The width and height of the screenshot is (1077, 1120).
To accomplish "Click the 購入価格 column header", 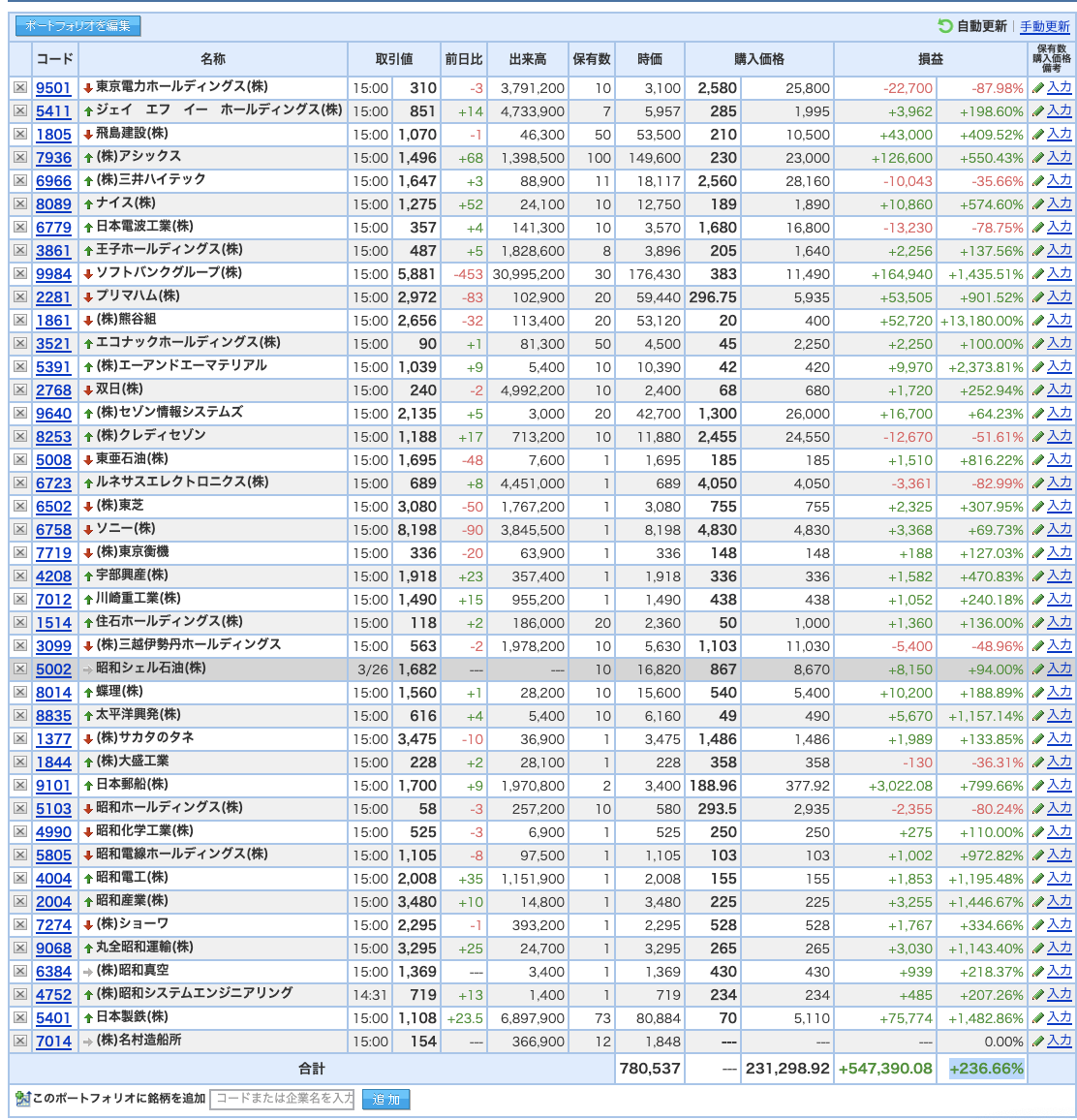I will click(759, 59).
